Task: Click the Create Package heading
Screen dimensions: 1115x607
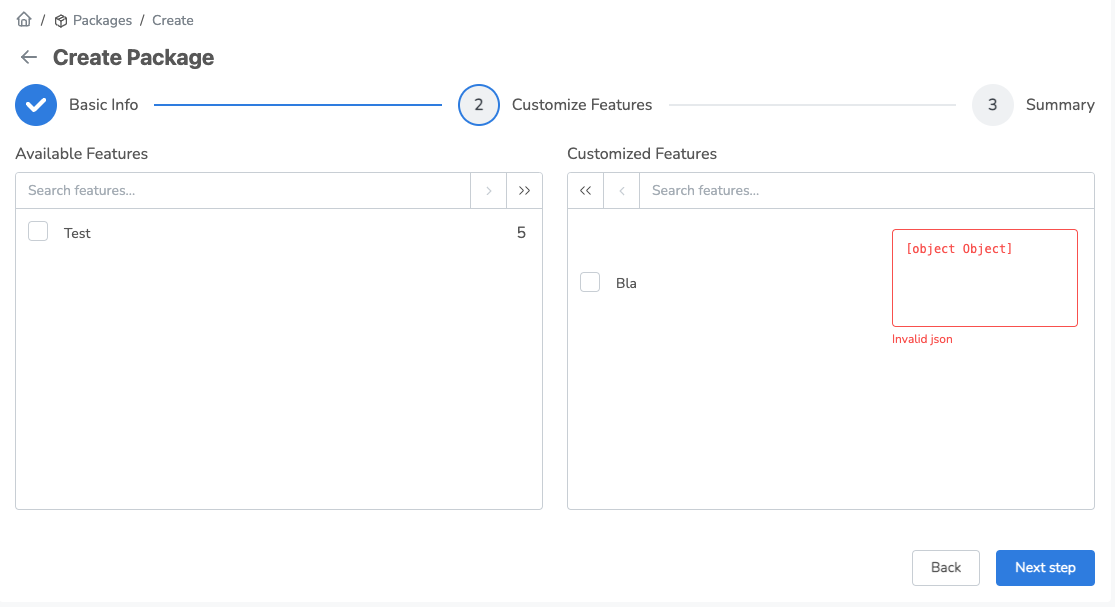Action: [x=133, y=58]
